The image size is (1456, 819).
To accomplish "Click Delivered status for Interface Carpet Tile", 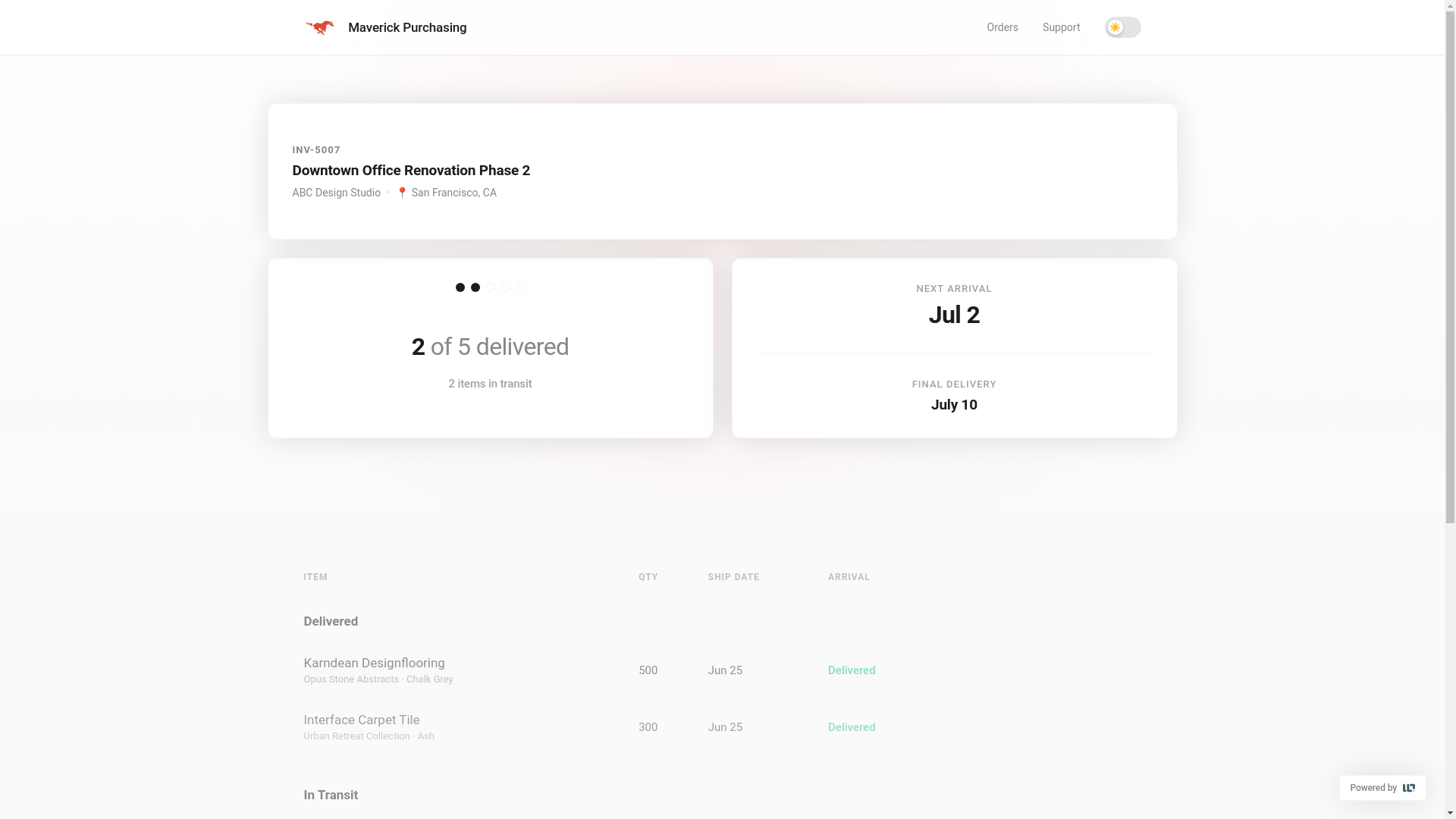I will [x=852, y=727].
